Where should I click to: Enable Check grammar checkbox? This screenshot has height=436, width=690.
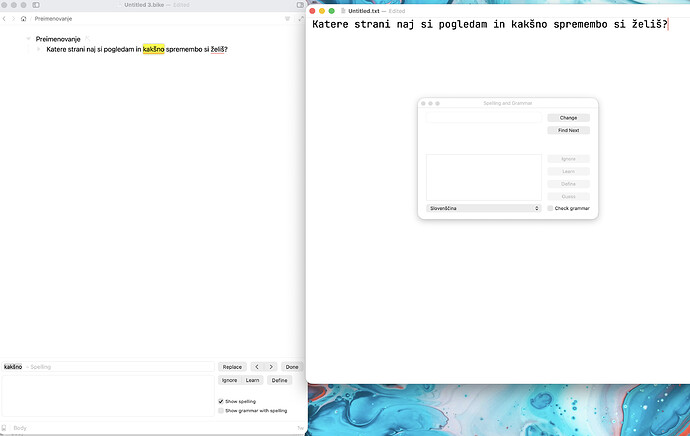point(550,208)
